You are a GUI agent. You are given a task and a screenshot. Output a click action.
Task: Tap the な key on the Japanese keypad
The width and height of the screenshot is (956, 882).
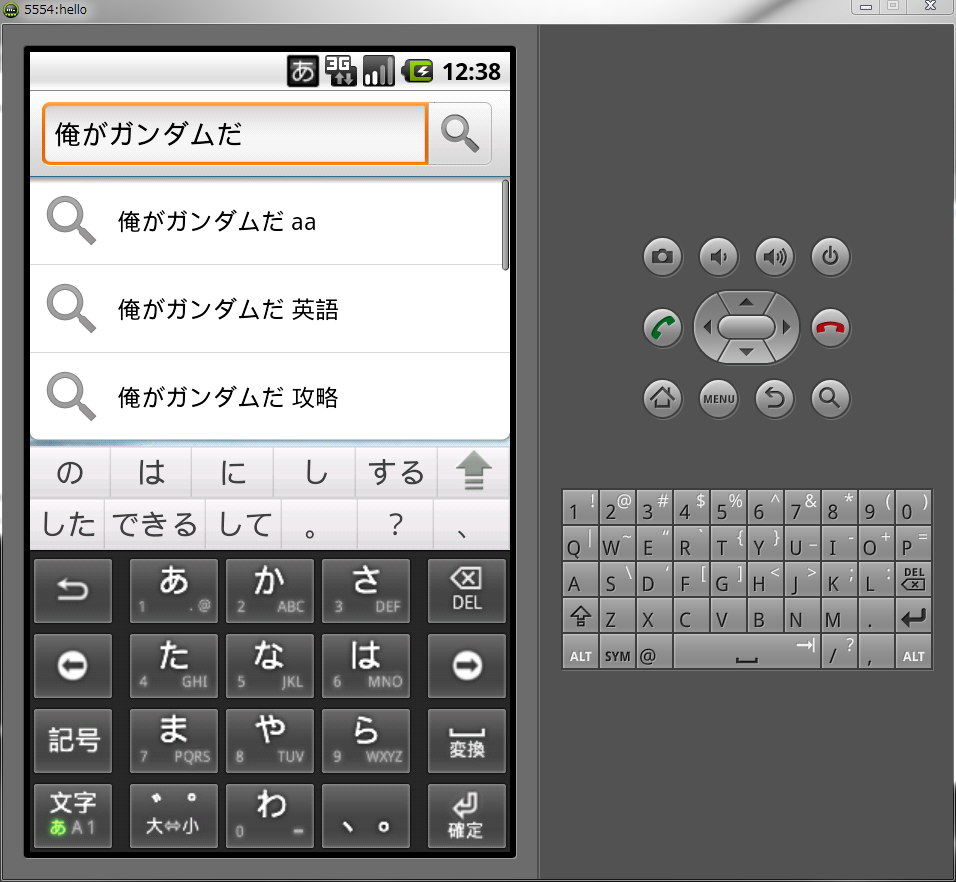pyautogui.click(x=270, y=666)
